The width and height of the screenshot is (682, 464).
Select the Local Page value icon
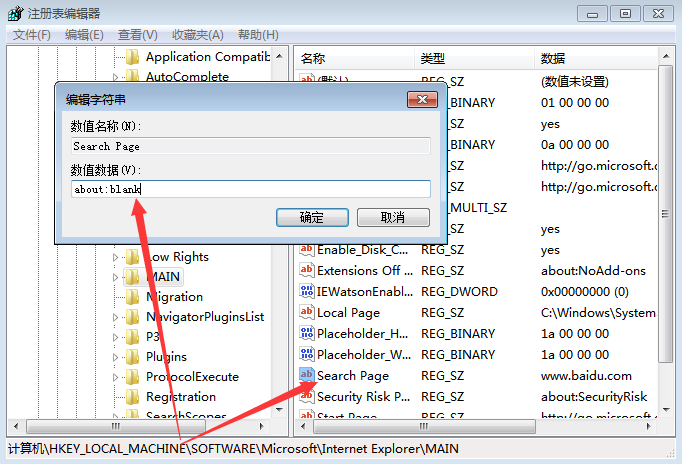(307, 313)
